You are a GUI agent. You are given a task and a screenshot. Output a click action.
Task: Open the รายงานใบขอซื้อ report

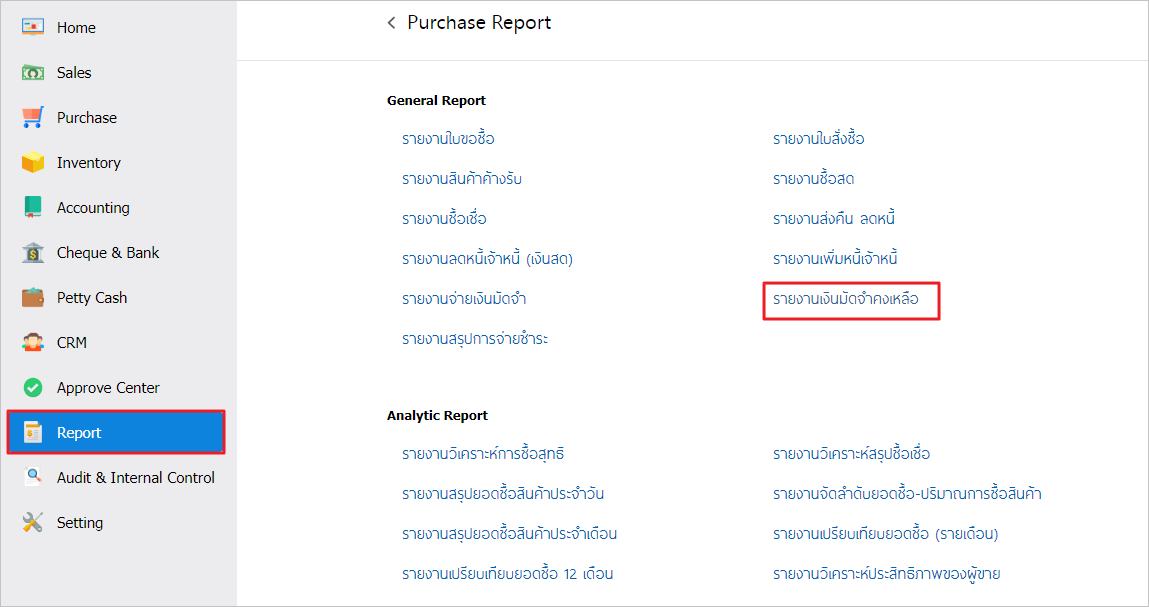pyautogui.click(x=448, y=139)
